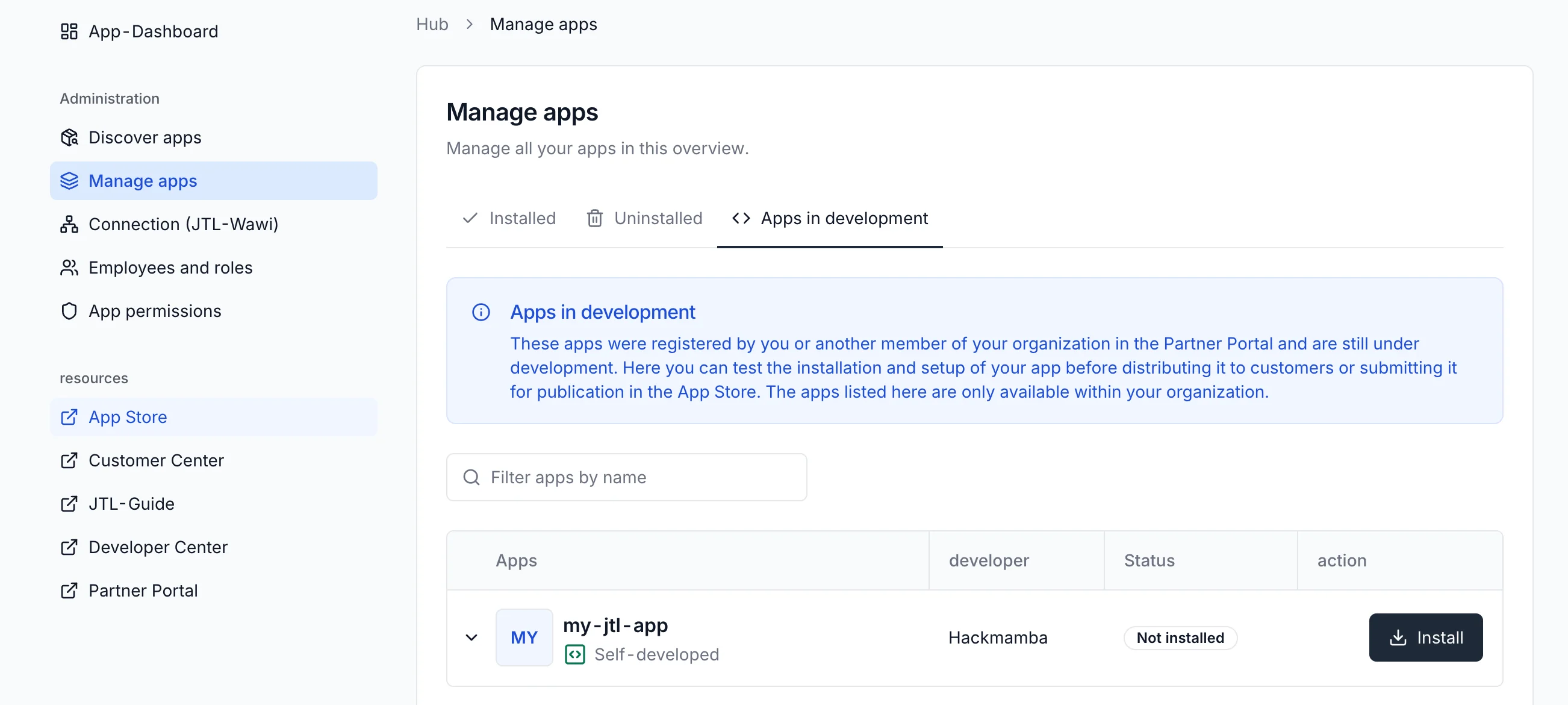Open the Partner Portal link
Screen dimensions: 1568x705
[x=214, y=590]
